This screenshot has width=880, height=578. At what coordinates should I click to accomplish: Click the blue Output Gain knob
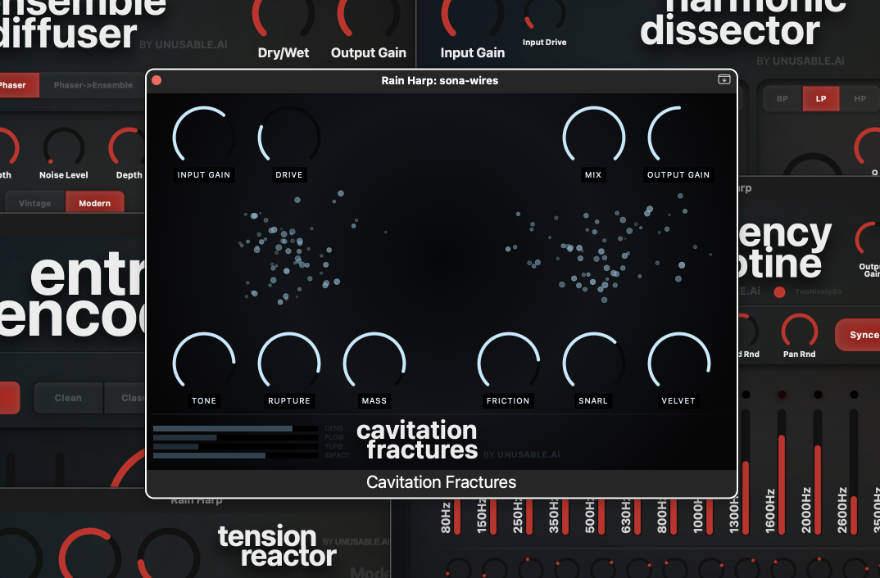pyautogui.click(x=679, y=136)
